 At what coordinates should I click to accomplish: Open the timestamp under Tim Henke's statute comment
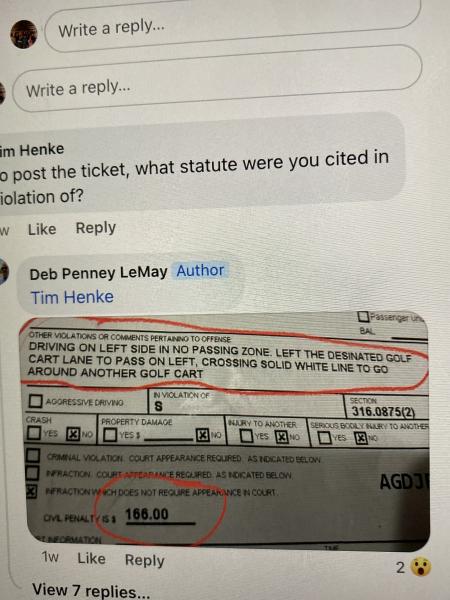click(5, 231)
